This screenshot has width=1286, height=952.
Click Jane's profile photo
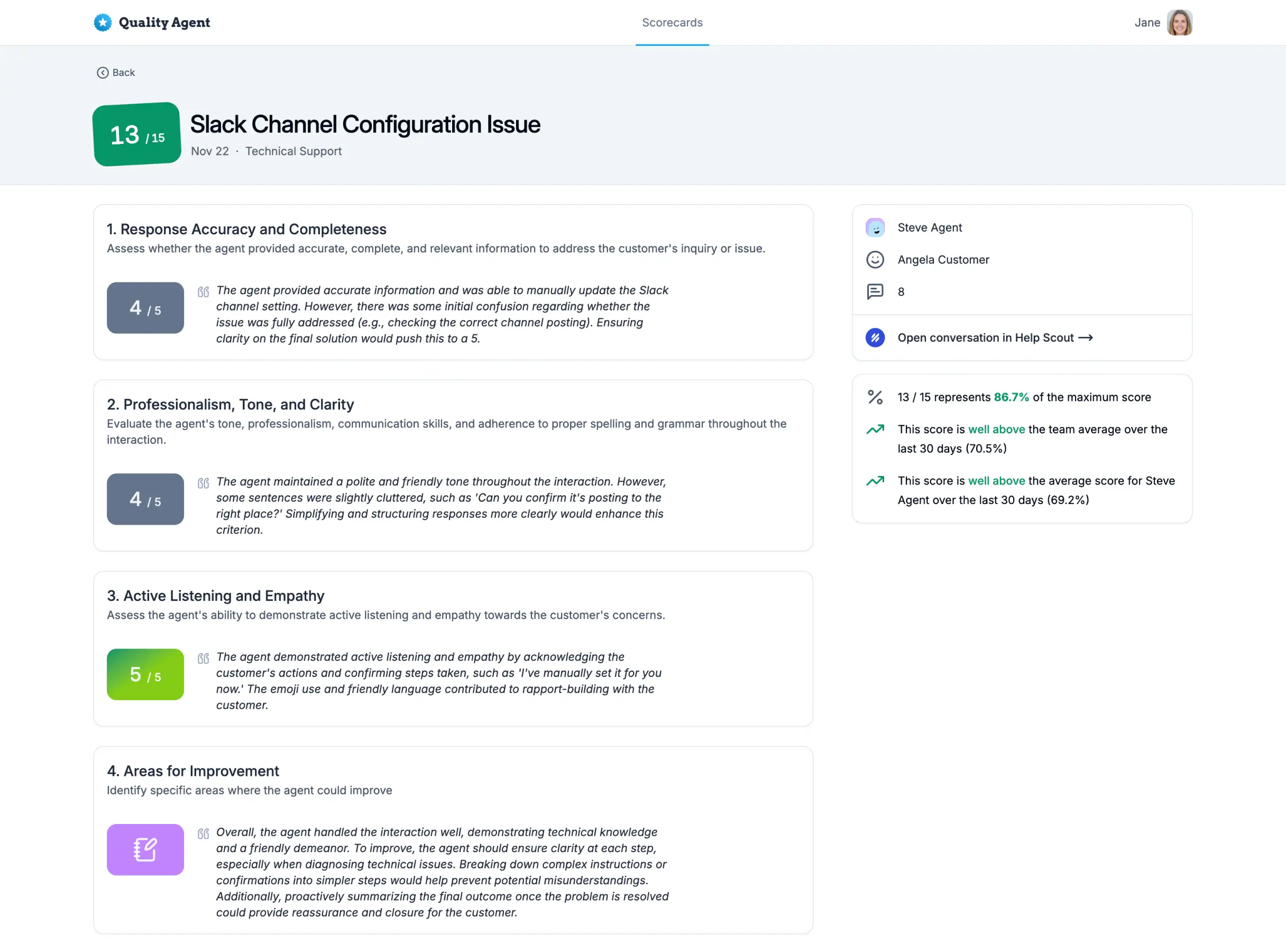[x=1179, y=22]
